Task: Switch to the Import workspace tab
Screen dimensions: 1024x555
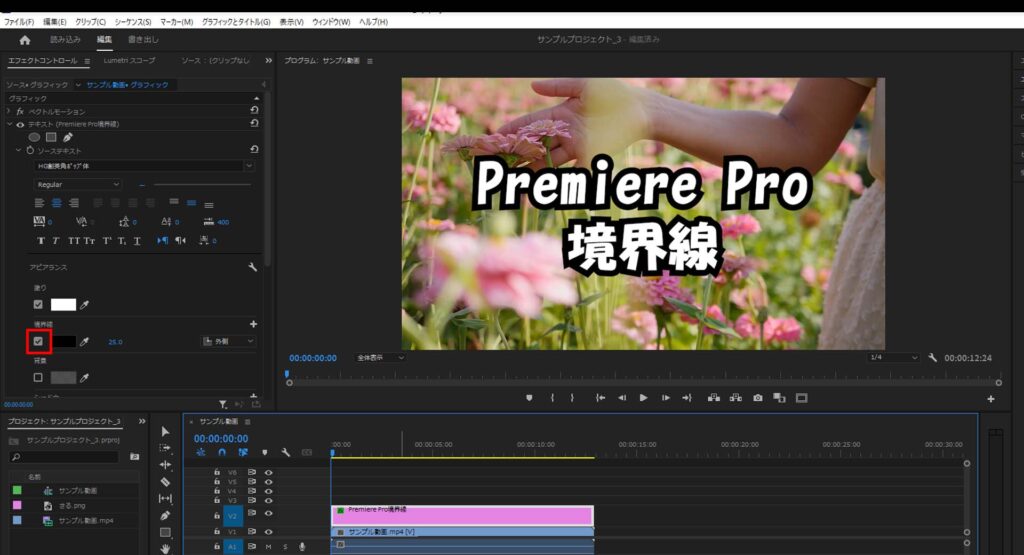Action: pyautogui.click(x=65, y=40)
